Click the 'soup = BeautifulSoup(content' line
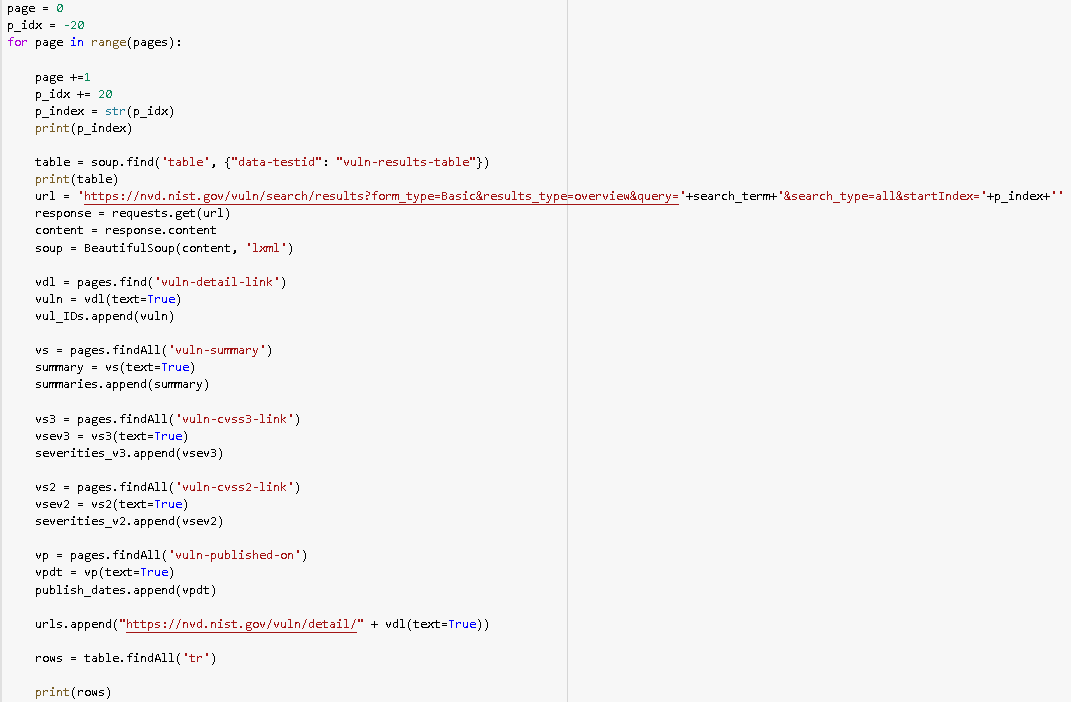This screenshot has width=1071, height=702. 164,248
